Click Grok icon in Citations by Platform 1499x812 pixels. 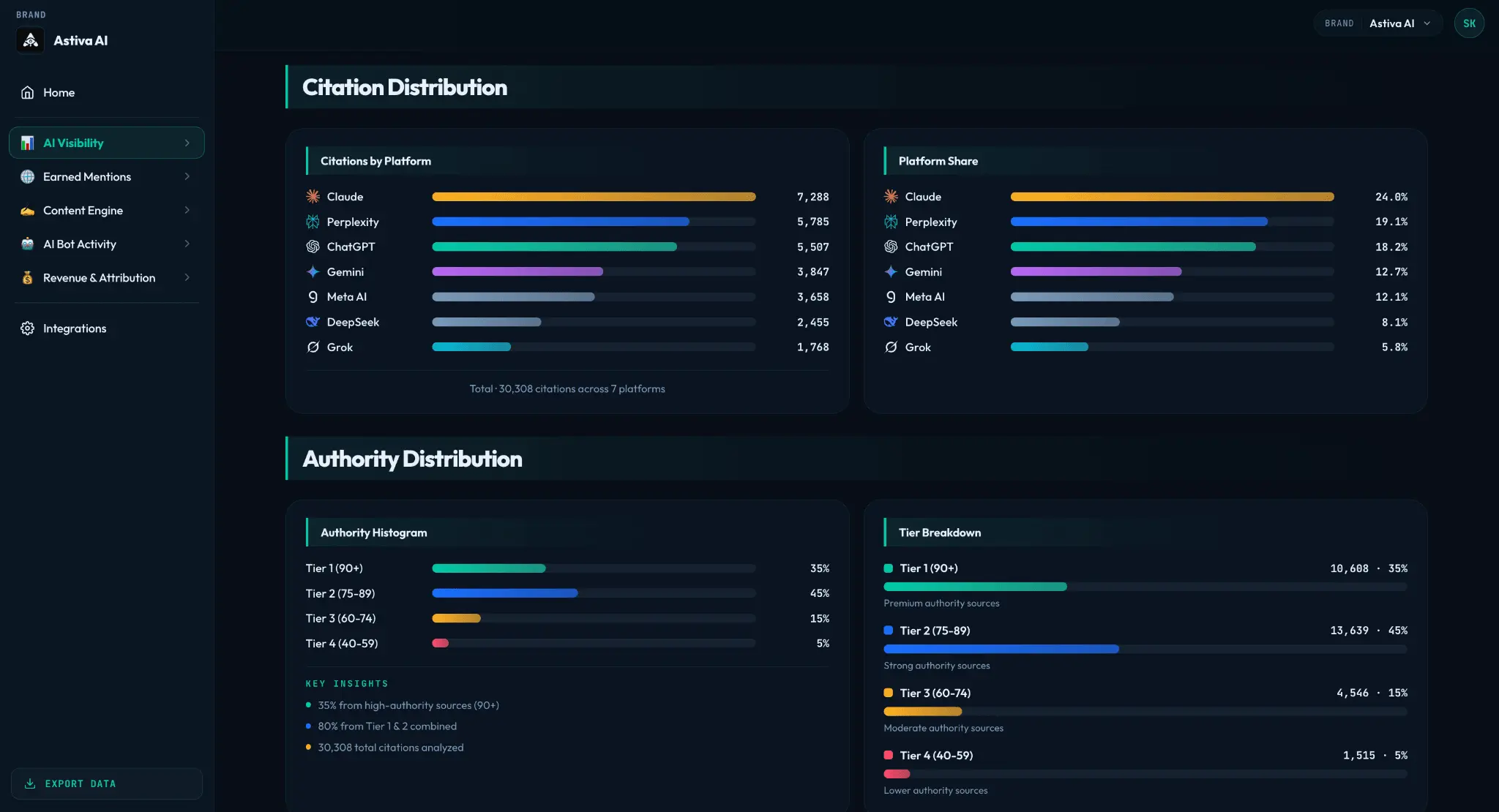[313, 347]
